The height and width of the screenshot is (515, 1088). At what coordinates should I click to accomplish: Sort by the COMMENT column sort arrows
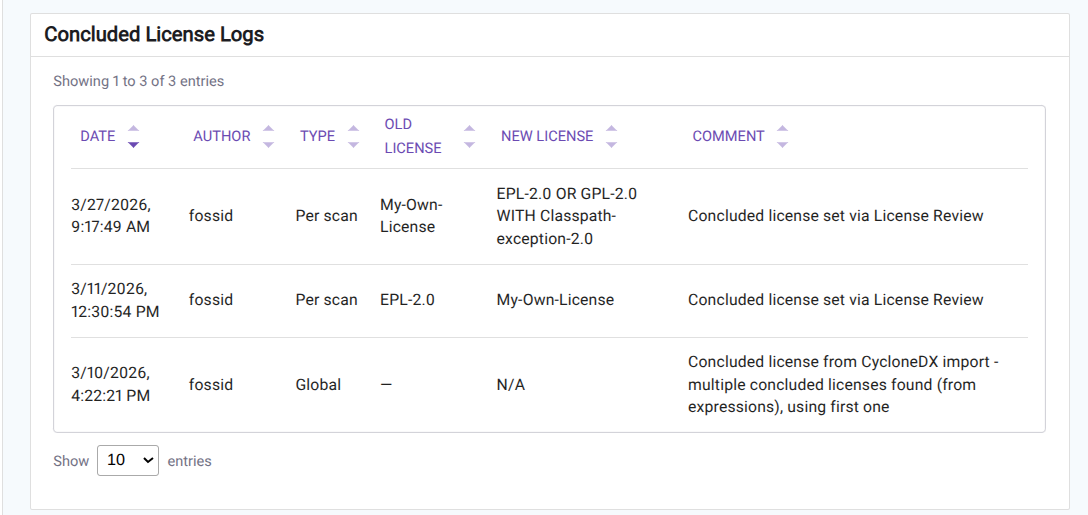pos(782,136)
